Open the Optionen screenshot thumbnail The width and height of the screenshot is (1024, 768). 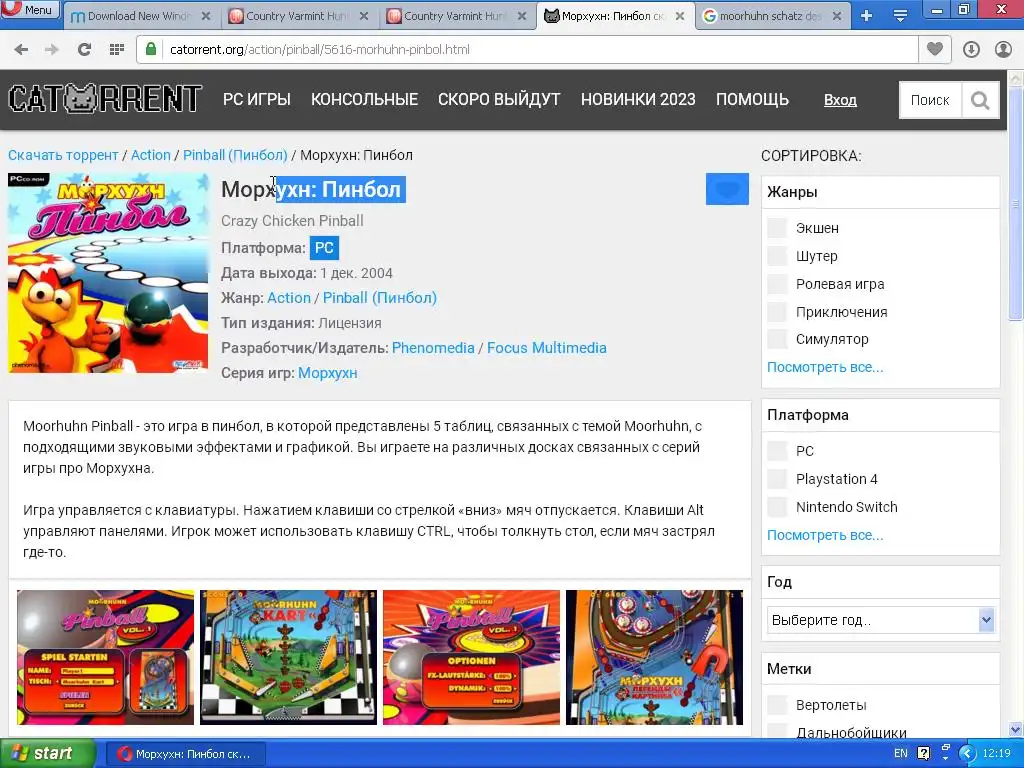[471, 658]
